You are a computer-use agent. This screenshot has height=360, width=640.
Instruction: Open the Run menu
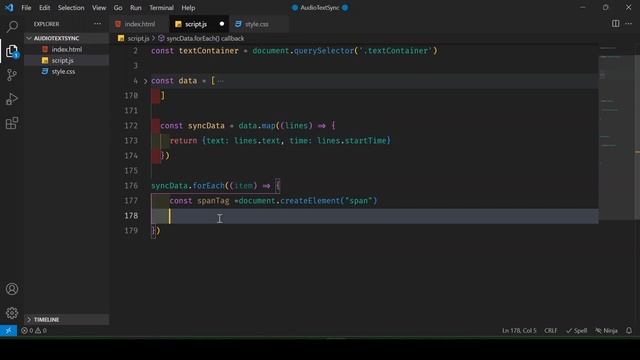pyautogui.click(x=136, y=7)
